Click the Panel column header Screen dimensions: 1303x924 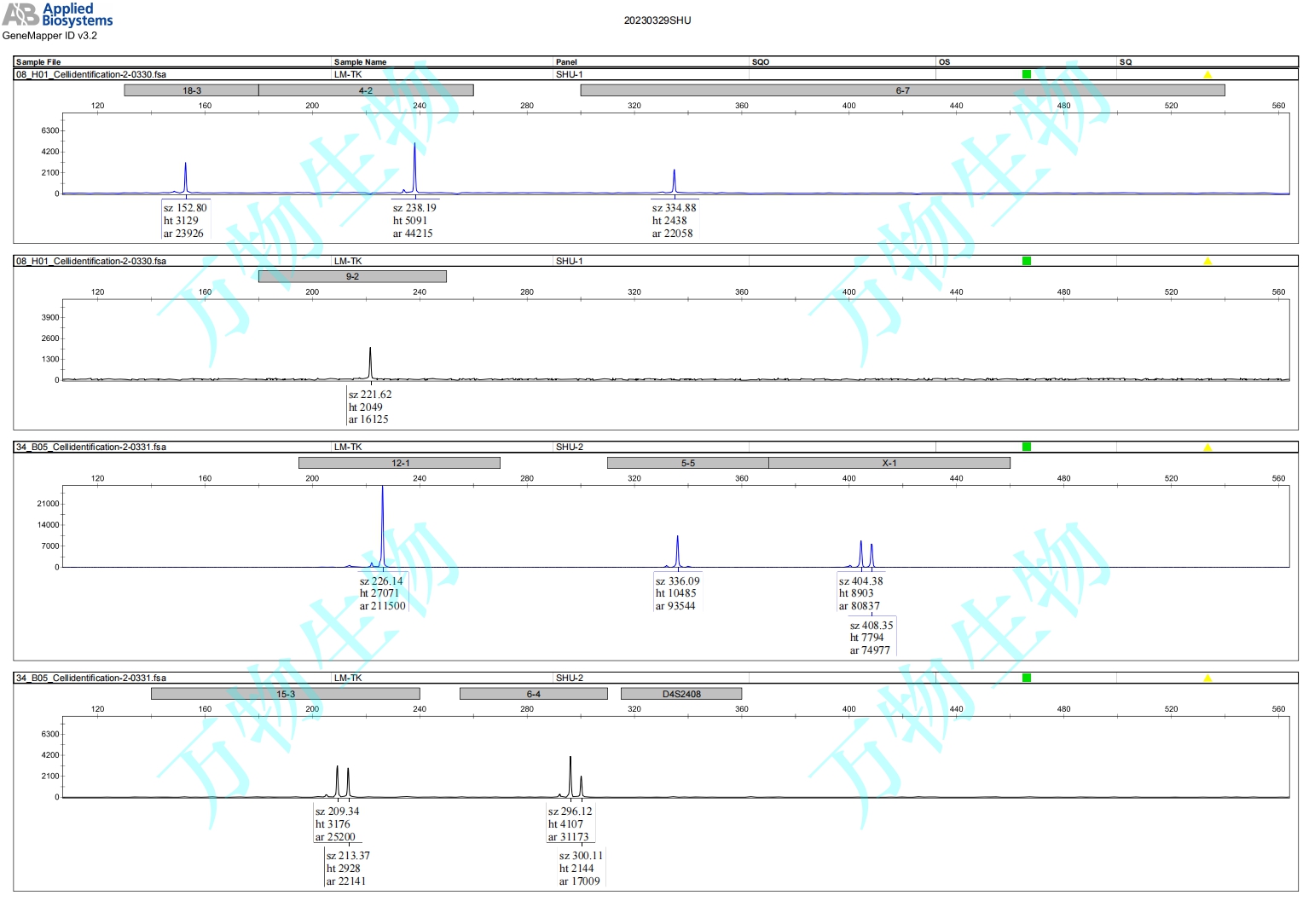pyautogui.click(x=566, y=62)
